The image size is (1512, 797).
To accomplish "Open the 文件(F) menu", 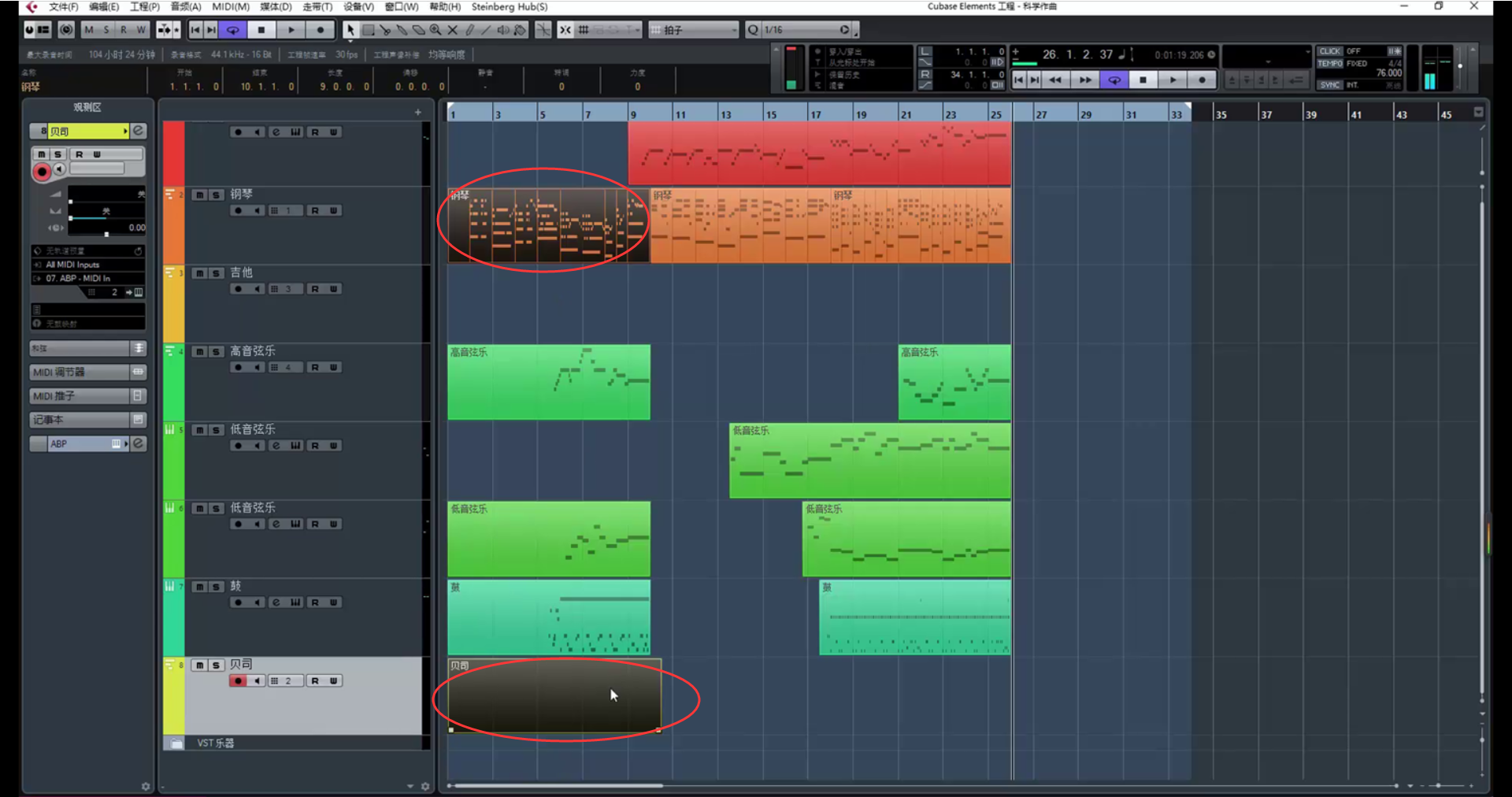I will pyautogui.click(x=64, y=7).
